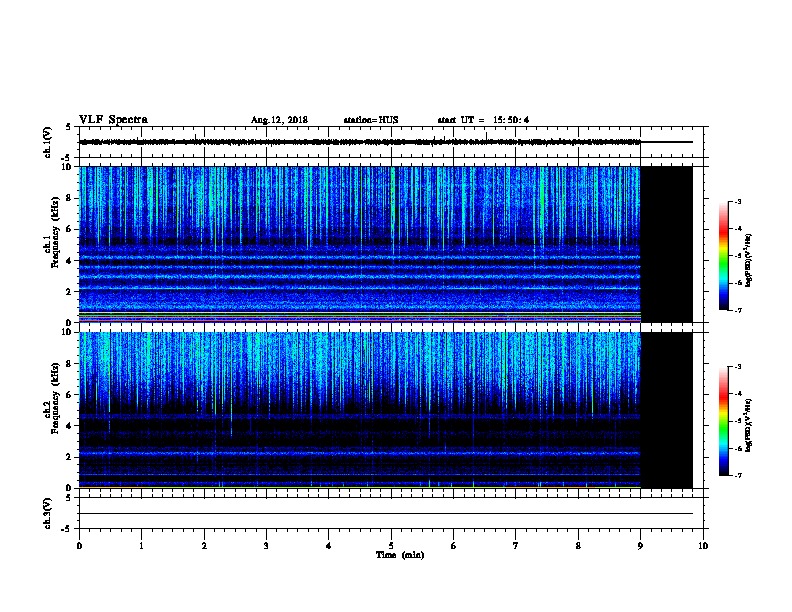Click the ch.2 color scale log(PSD) units label
Image resolution: width=792 pixels, height=612 pixels.
[x=749, y=425]
